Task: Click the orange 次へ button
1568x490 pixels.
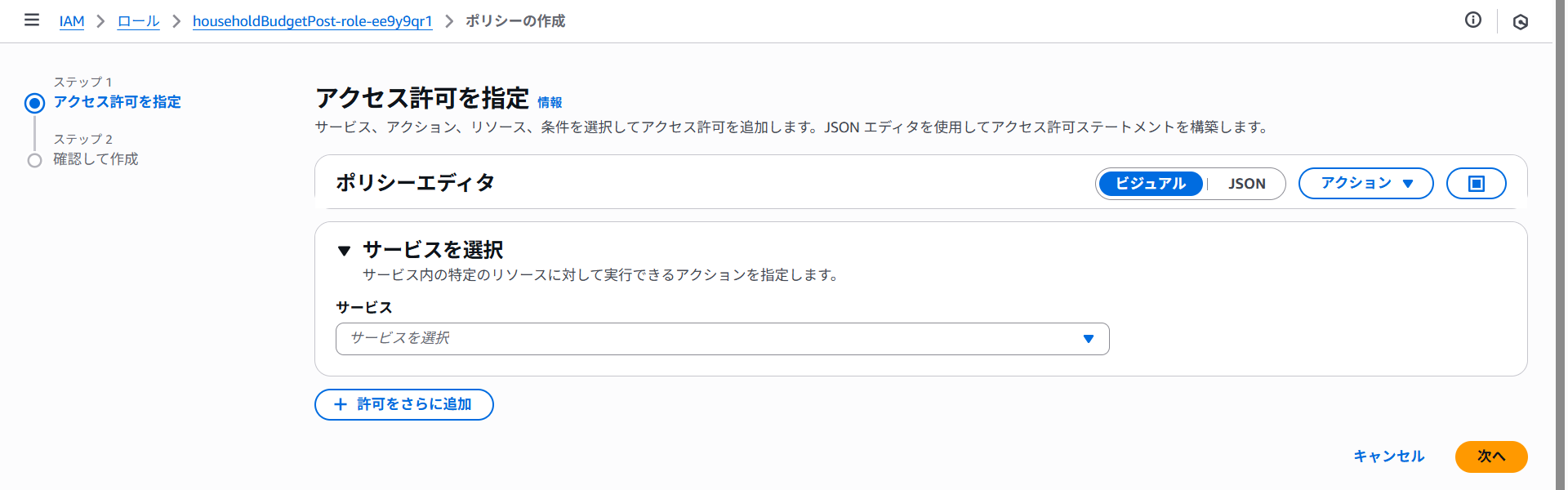Action: 1490,457
